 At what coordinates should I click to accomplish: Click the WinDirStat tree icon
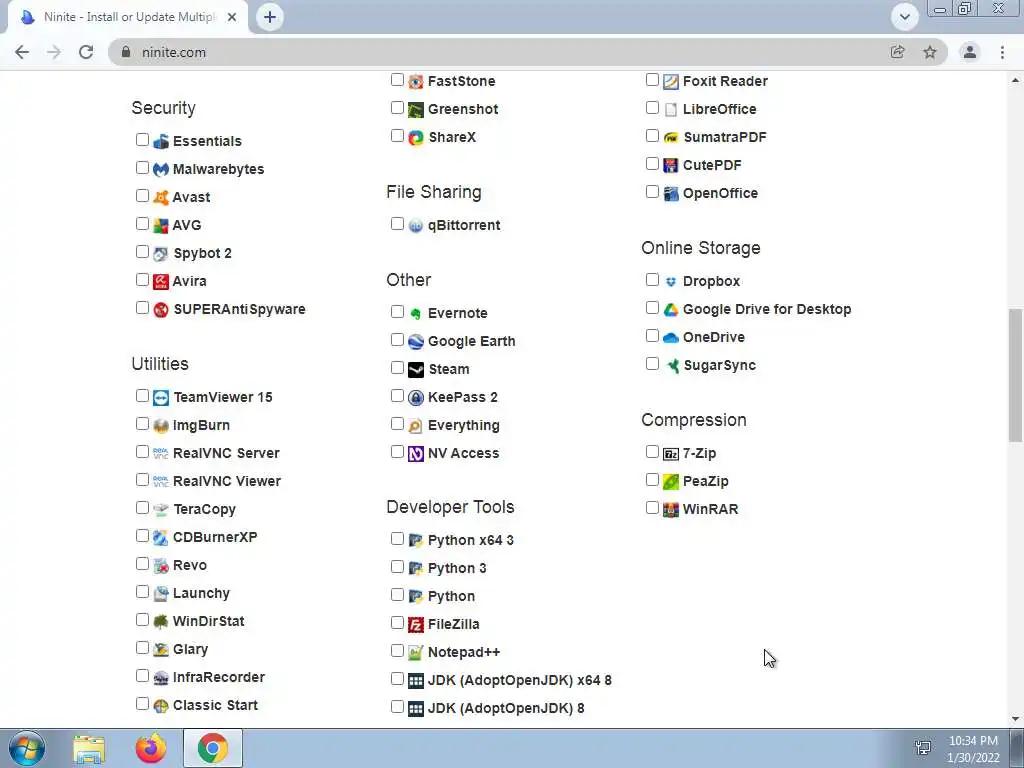coord(161,622)
